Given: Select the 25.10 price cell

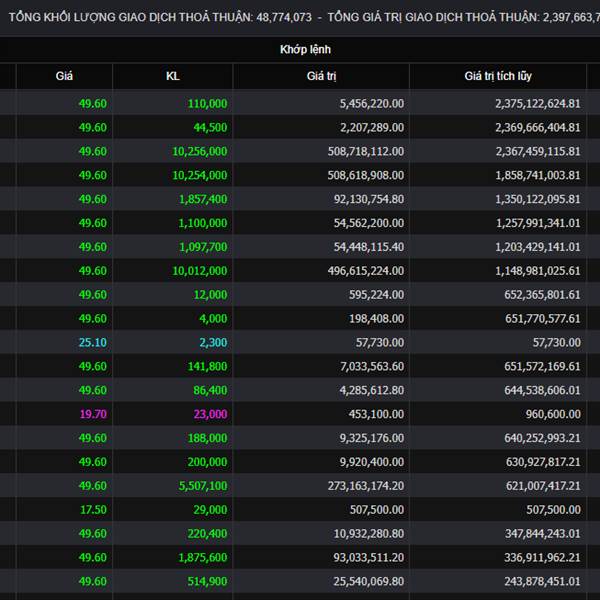Looking at the screenshot, I should [64, 342].
